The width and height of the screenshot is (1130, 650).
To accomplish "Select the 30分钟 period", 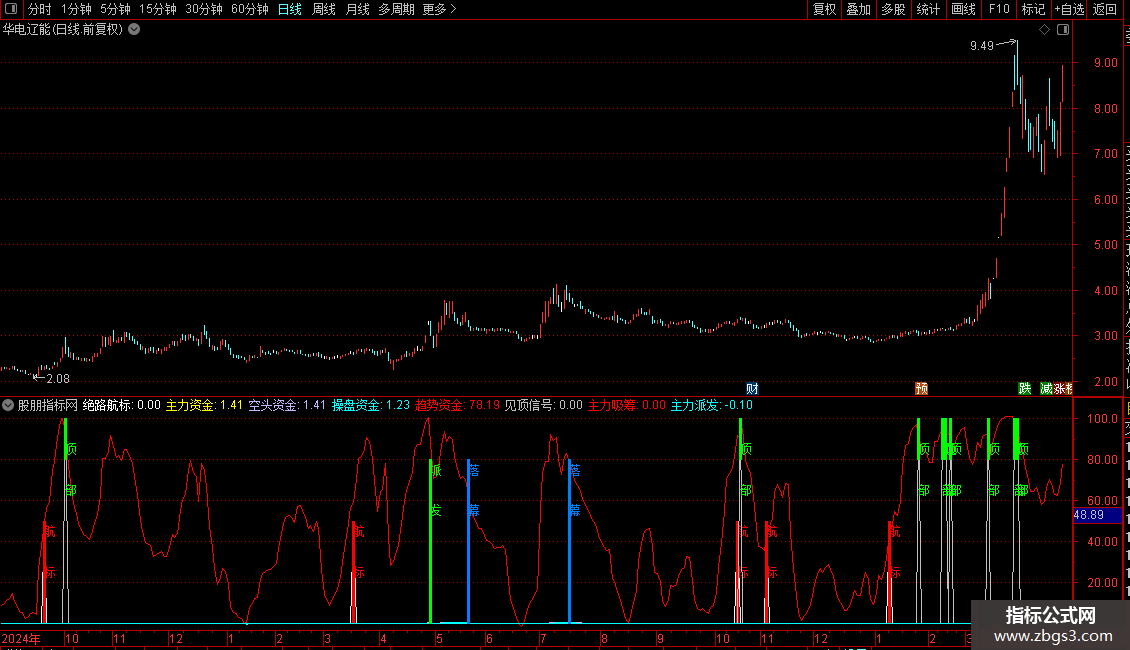I will [203, 9].
